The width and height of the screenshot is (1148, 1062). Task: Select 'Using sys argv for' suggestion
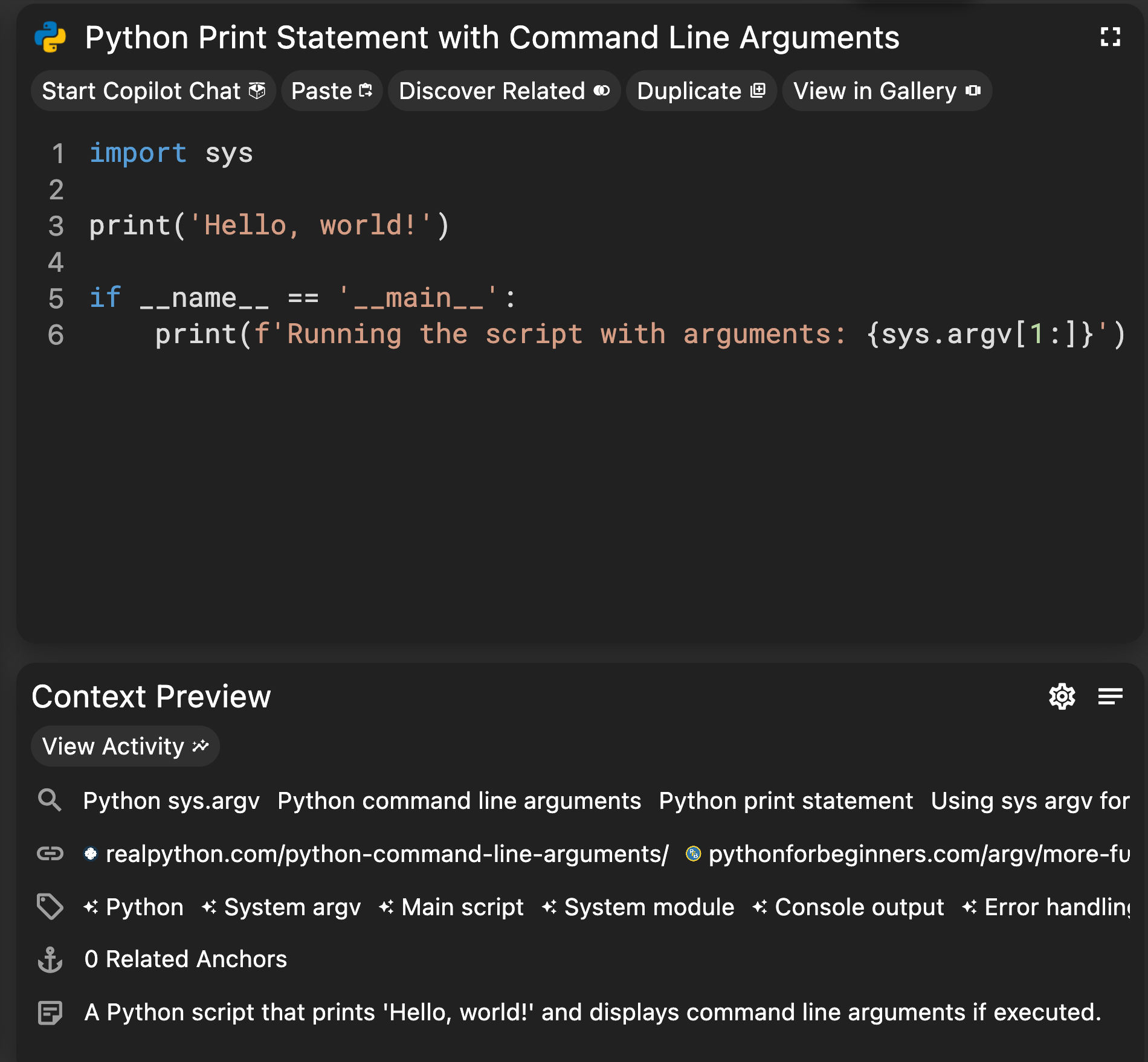1030,800
